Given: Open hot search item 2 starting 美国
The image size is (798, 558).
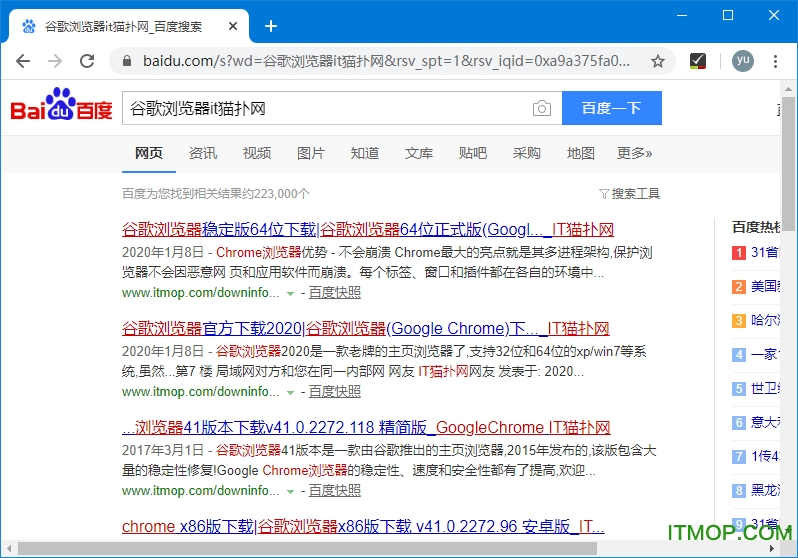Looking at the screenshot, I should point(765,286).
